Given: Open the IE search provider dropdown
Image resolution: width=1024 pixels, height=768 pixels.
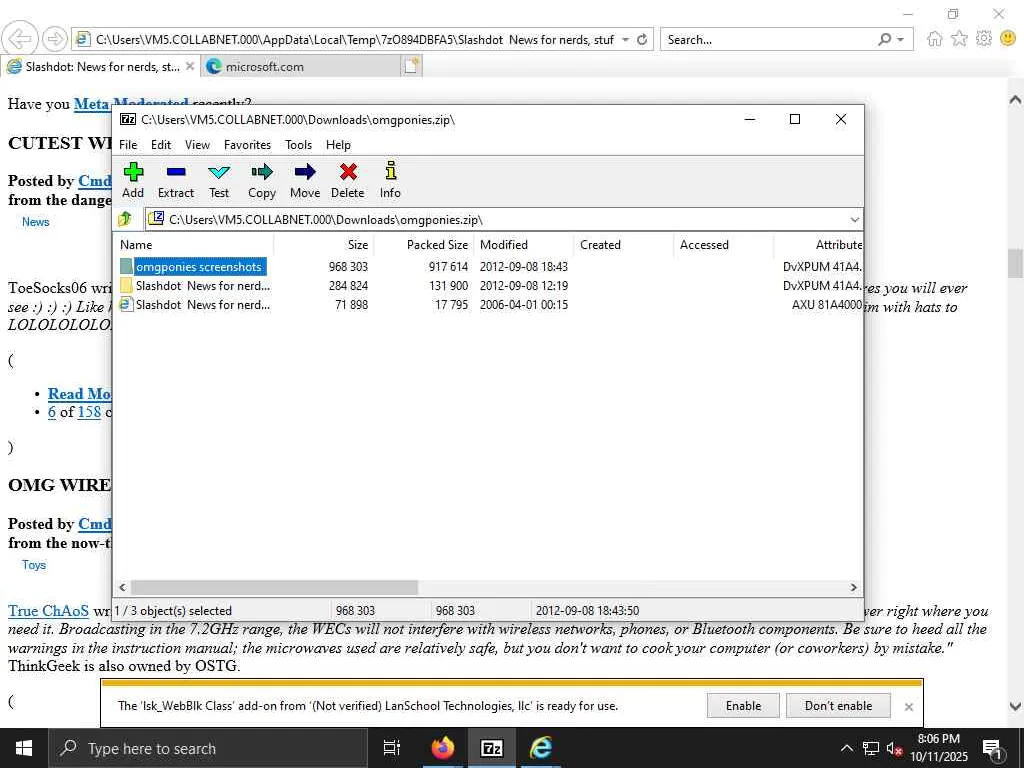Looking at the screenshot, I should pyautogui.click(x=901, y=39).
